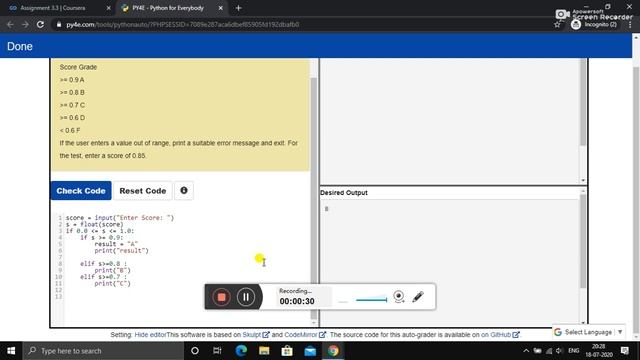Click the Check Code button
The image size is (640, 360).
pos(81,191)
